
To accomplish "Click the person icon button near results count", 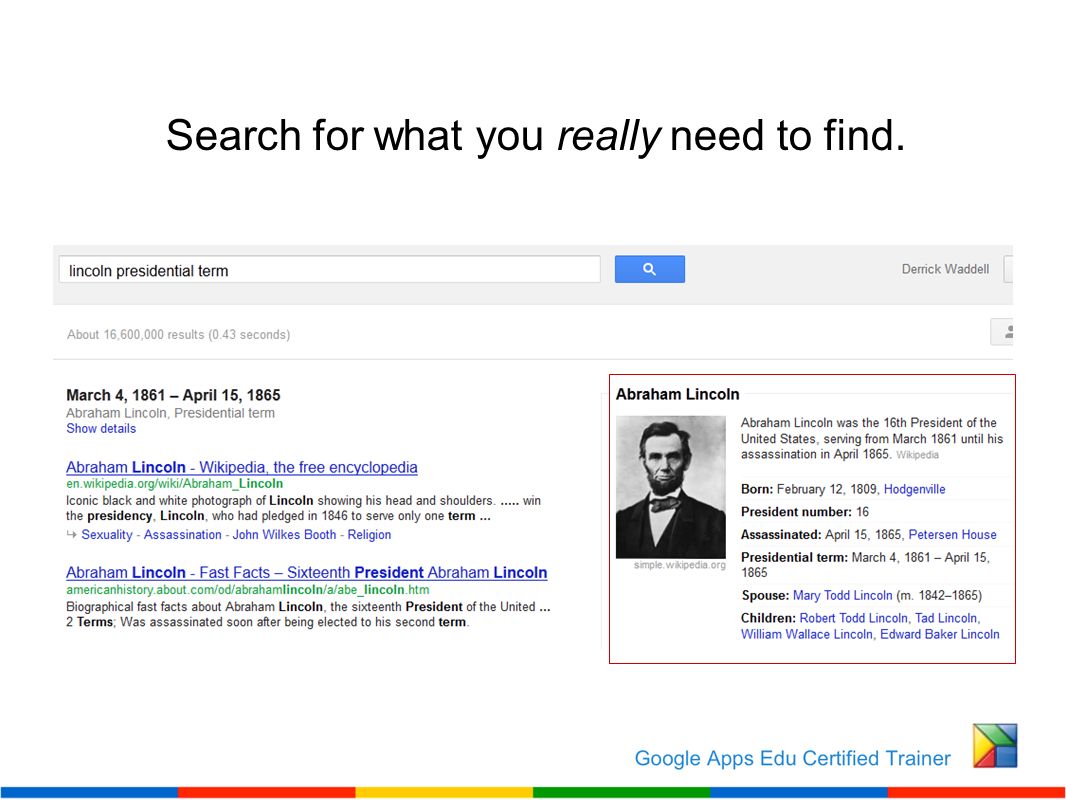I will pos(1003,332).
